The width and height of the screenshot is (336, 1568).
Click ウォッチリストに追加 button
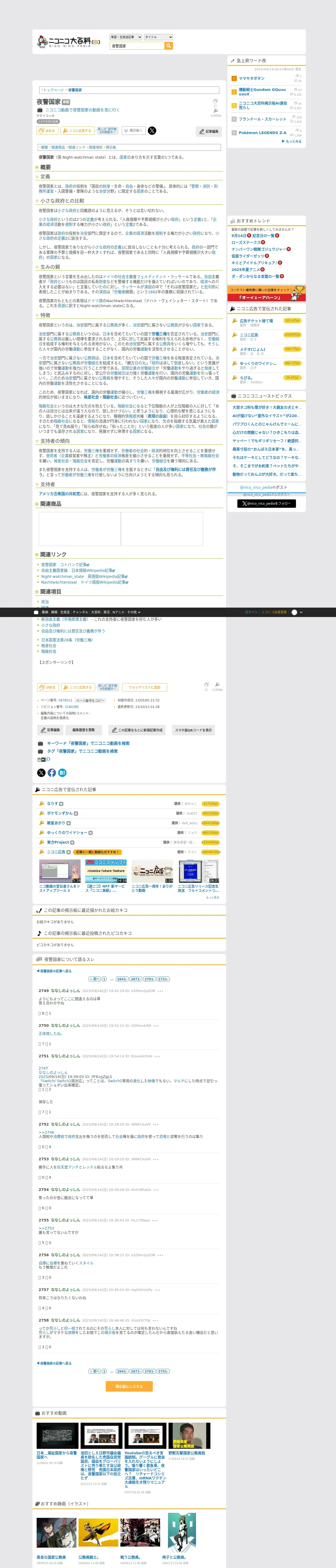pyautogui.click(x=144, y=687)
